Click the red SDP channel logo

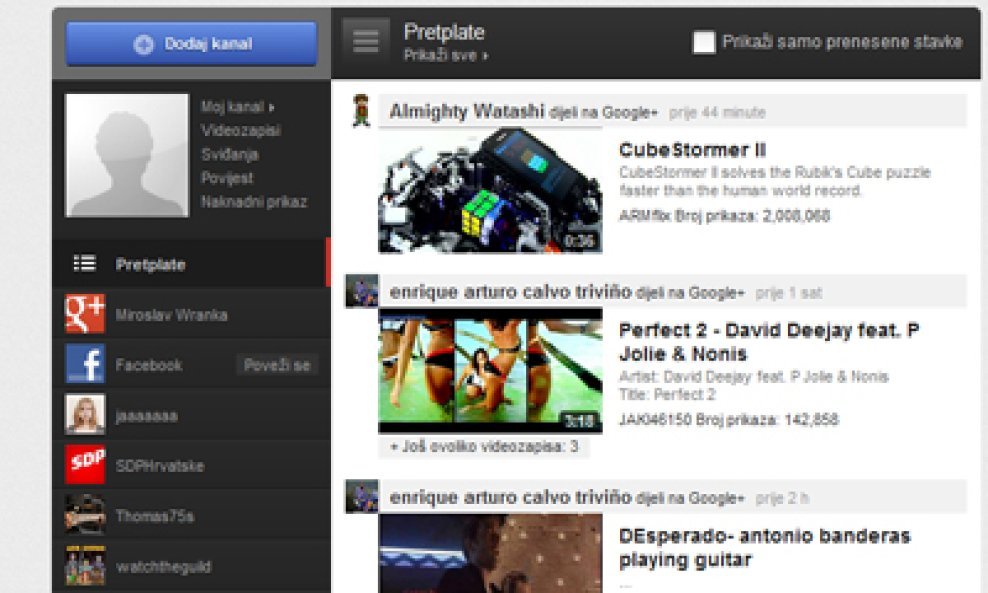pyautogui.click(x=85, y=464)
